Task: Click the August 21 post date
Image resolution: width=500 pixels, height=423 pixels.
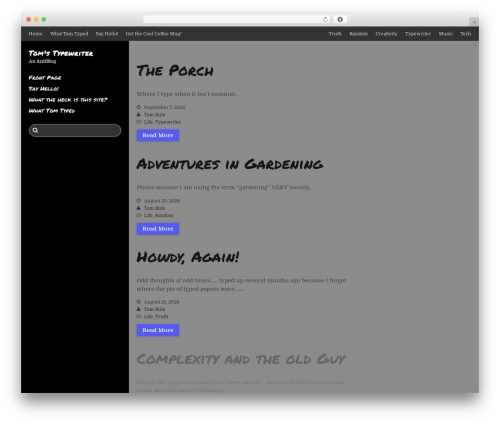Action: pyautogui.click(x=162, y=302)
